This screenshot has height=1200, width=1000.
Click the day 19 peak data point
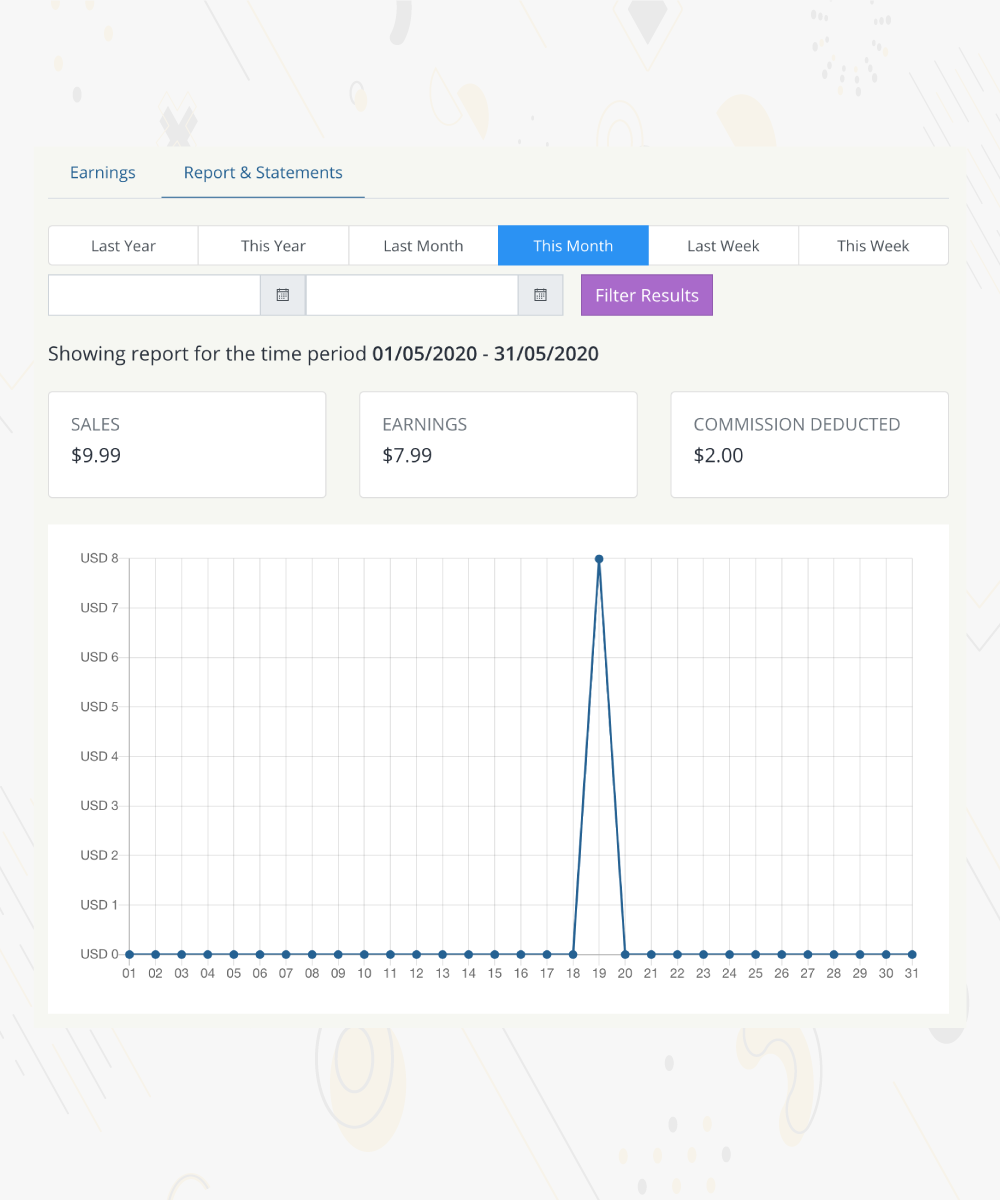coord(599,559)
